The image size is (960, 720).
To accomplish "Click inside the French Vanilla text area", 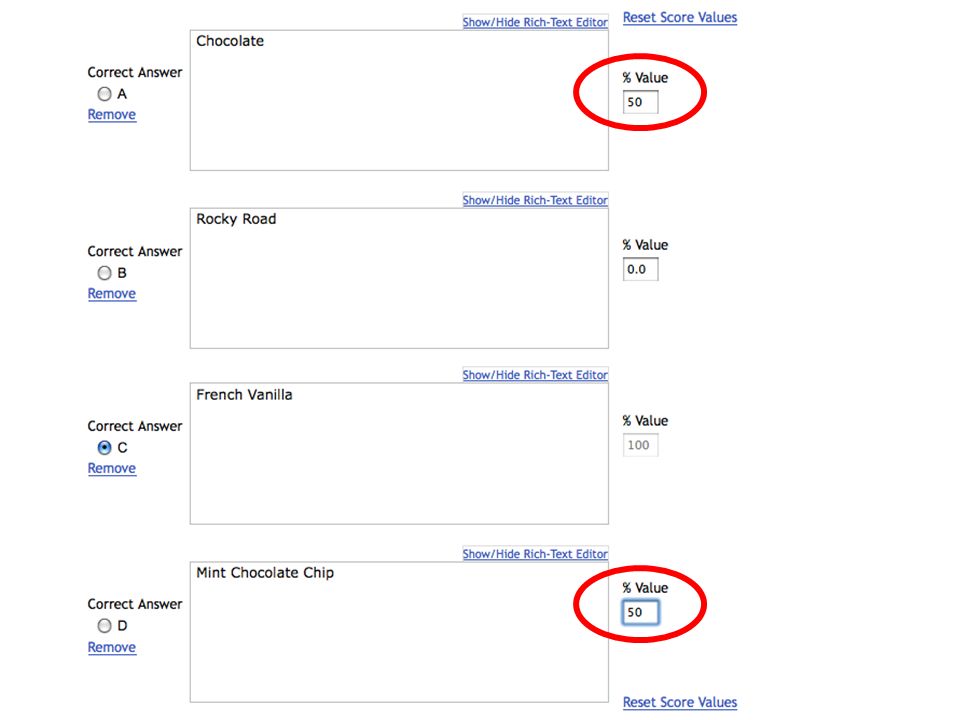I will 399,454.
